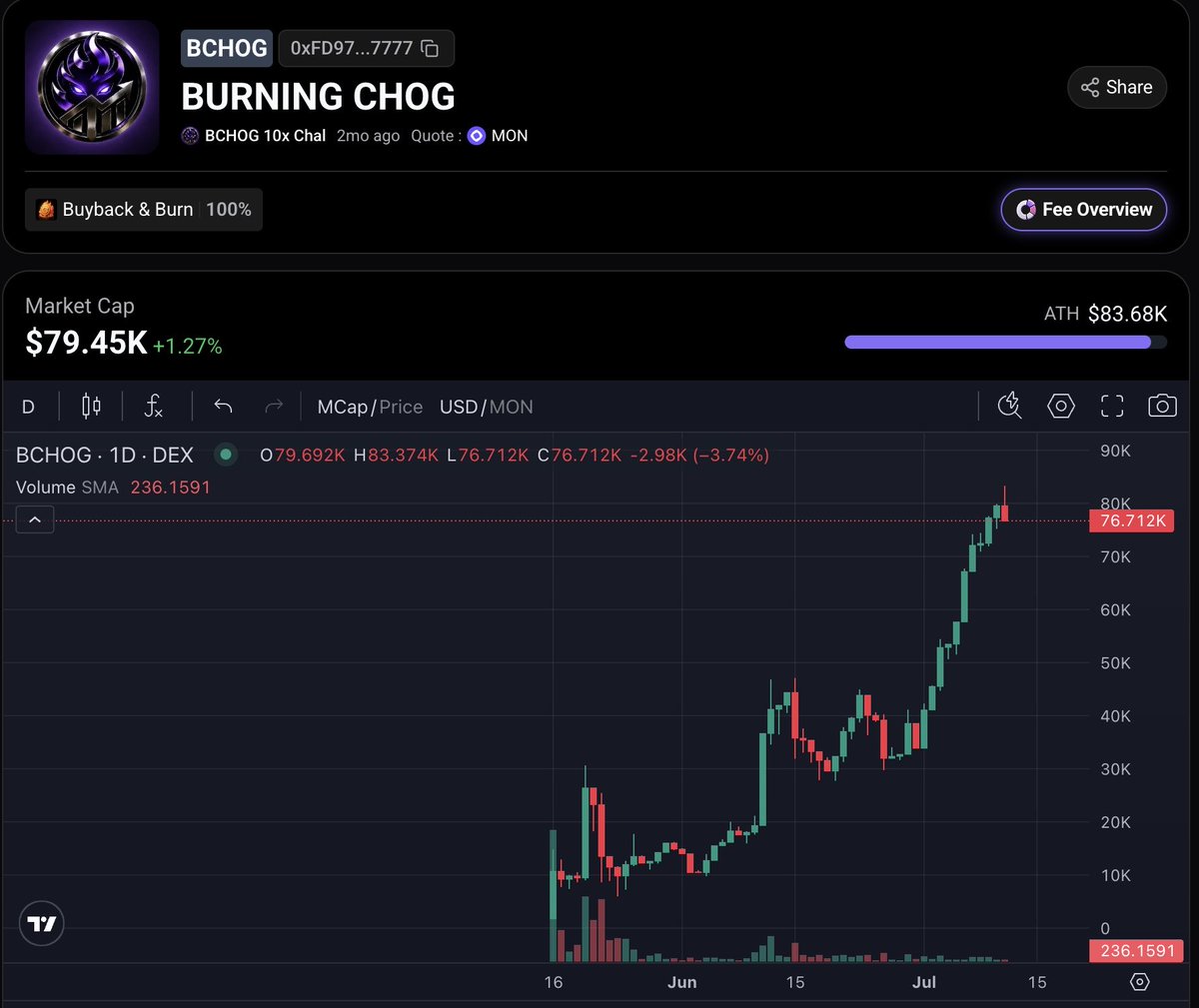Open the indicators fx menu

click(x=153, y=406)
